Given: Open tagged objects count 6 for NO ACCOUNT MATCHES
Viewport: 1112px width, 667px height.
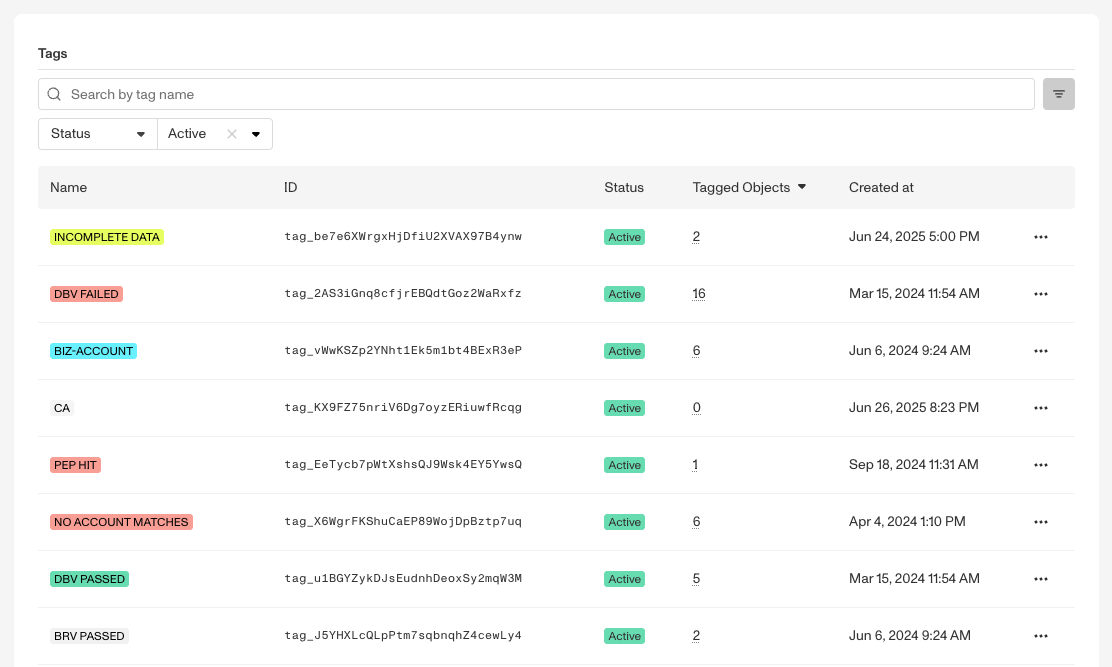Looking at the screenshot, I should (696, 522).
